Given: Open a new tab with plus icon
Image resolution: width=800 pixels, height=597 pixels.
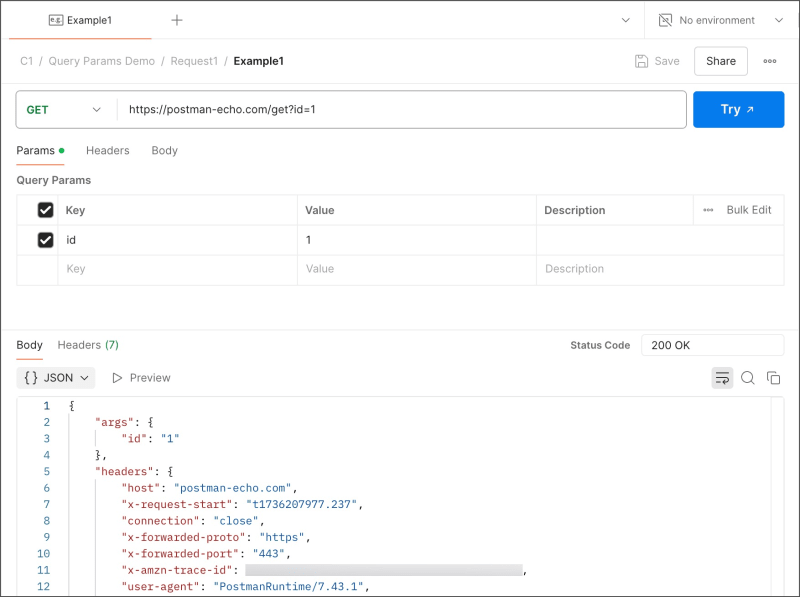Looking at the screenshot, I should (177, 20).
